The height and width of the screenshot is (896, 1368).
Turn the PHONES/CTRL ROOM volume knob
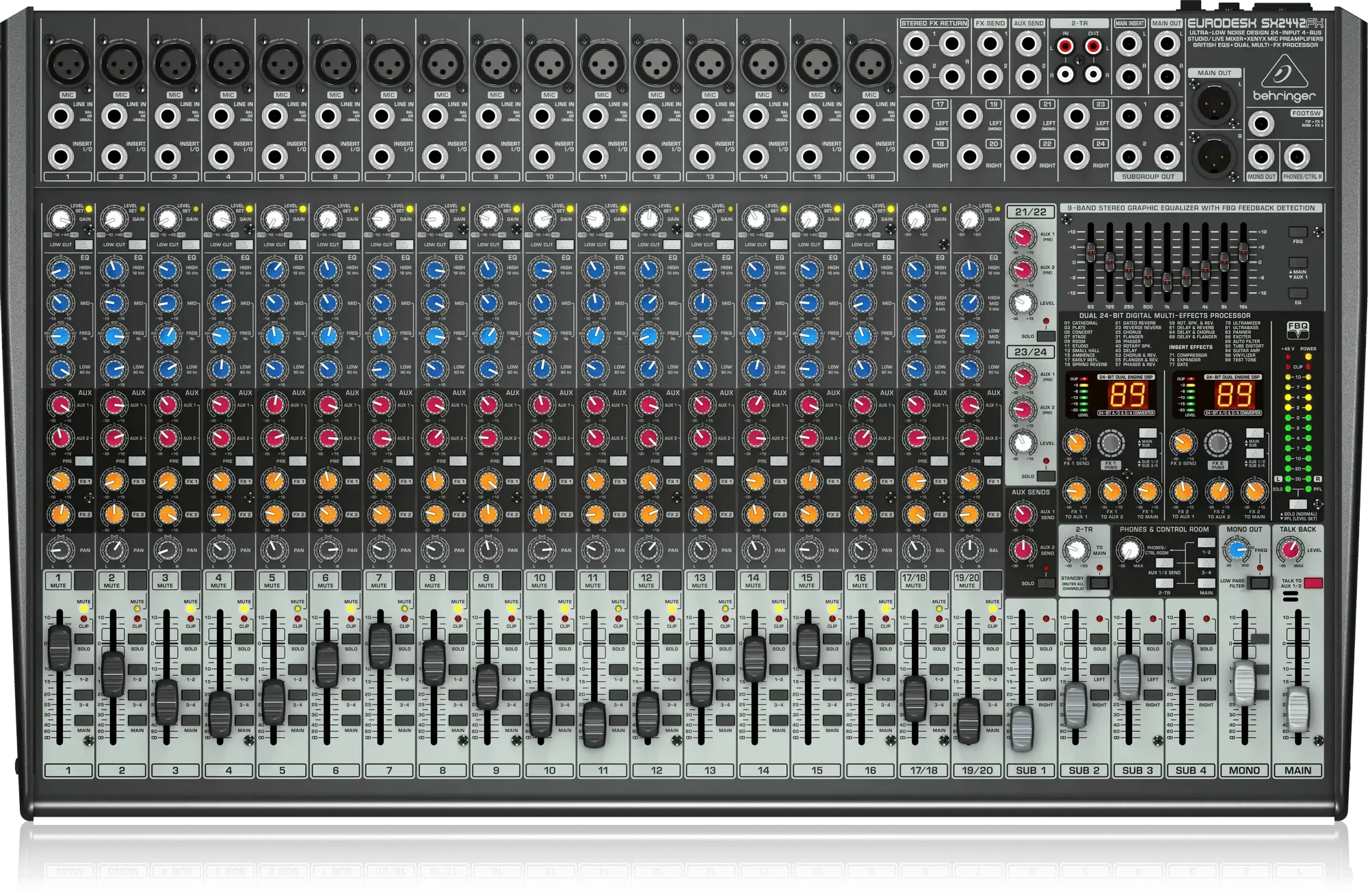click(1130, 551)
